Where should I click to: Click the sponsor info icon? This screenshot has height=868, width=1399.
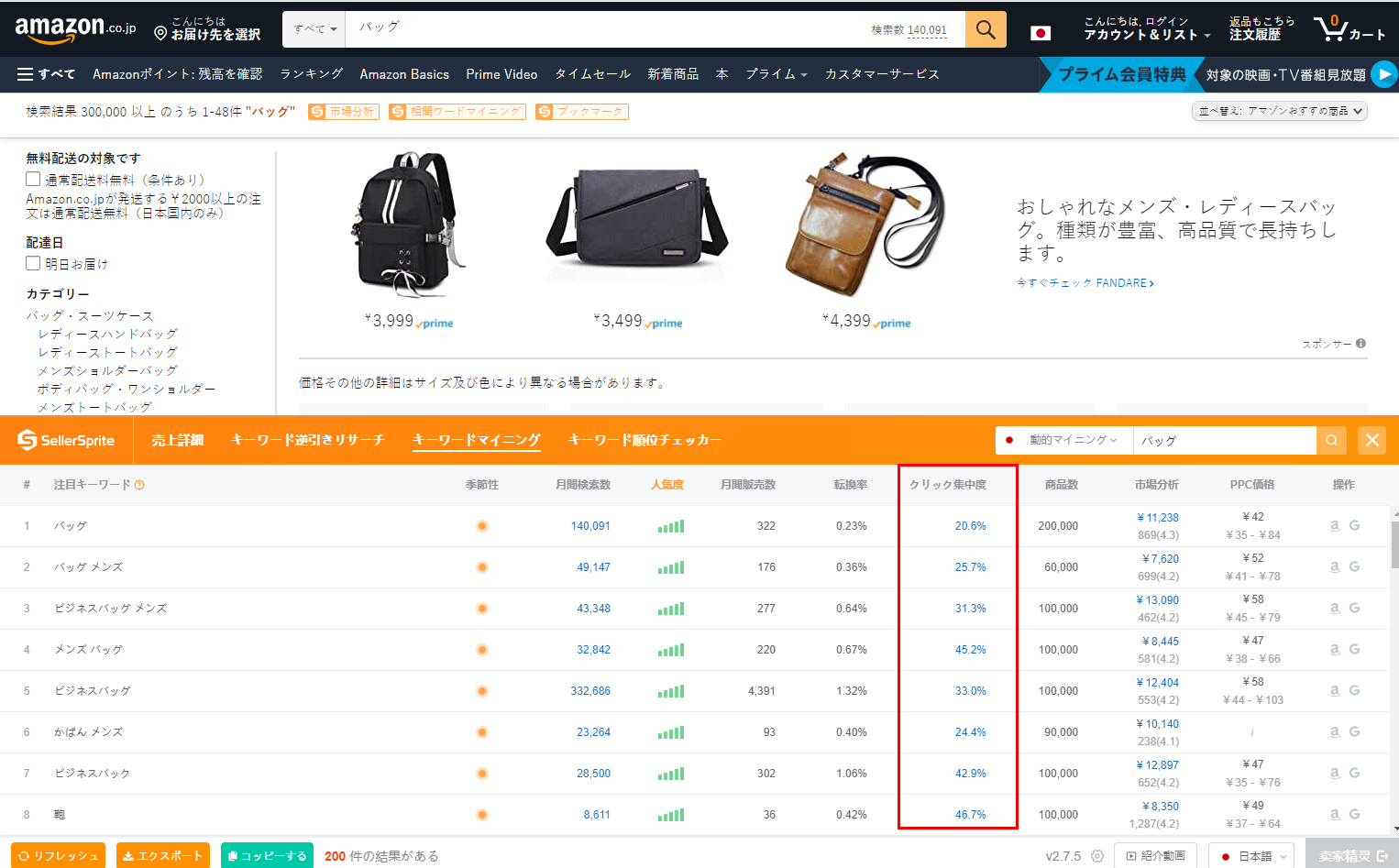tap(1360, 344)
